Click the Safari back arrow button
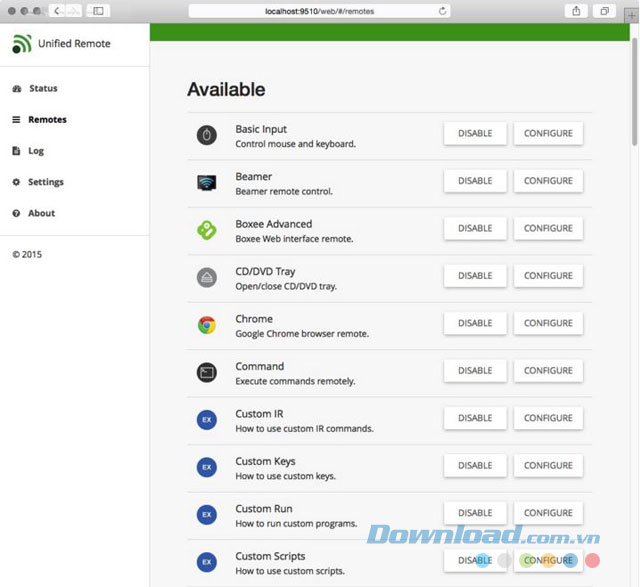The image size is (640, 587). pos(57,11)
